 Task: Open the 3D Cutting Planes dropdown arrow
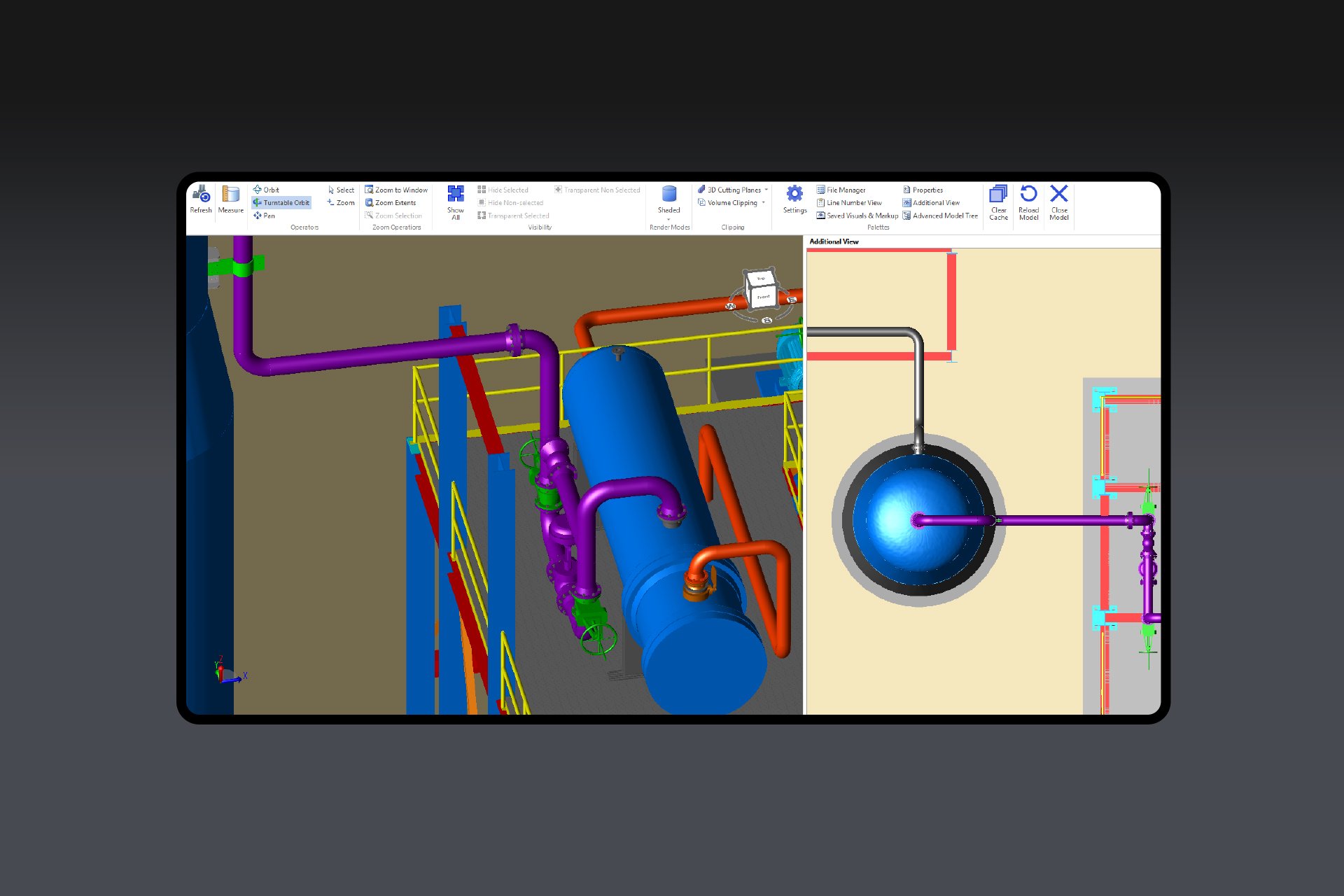pos(766,190)
